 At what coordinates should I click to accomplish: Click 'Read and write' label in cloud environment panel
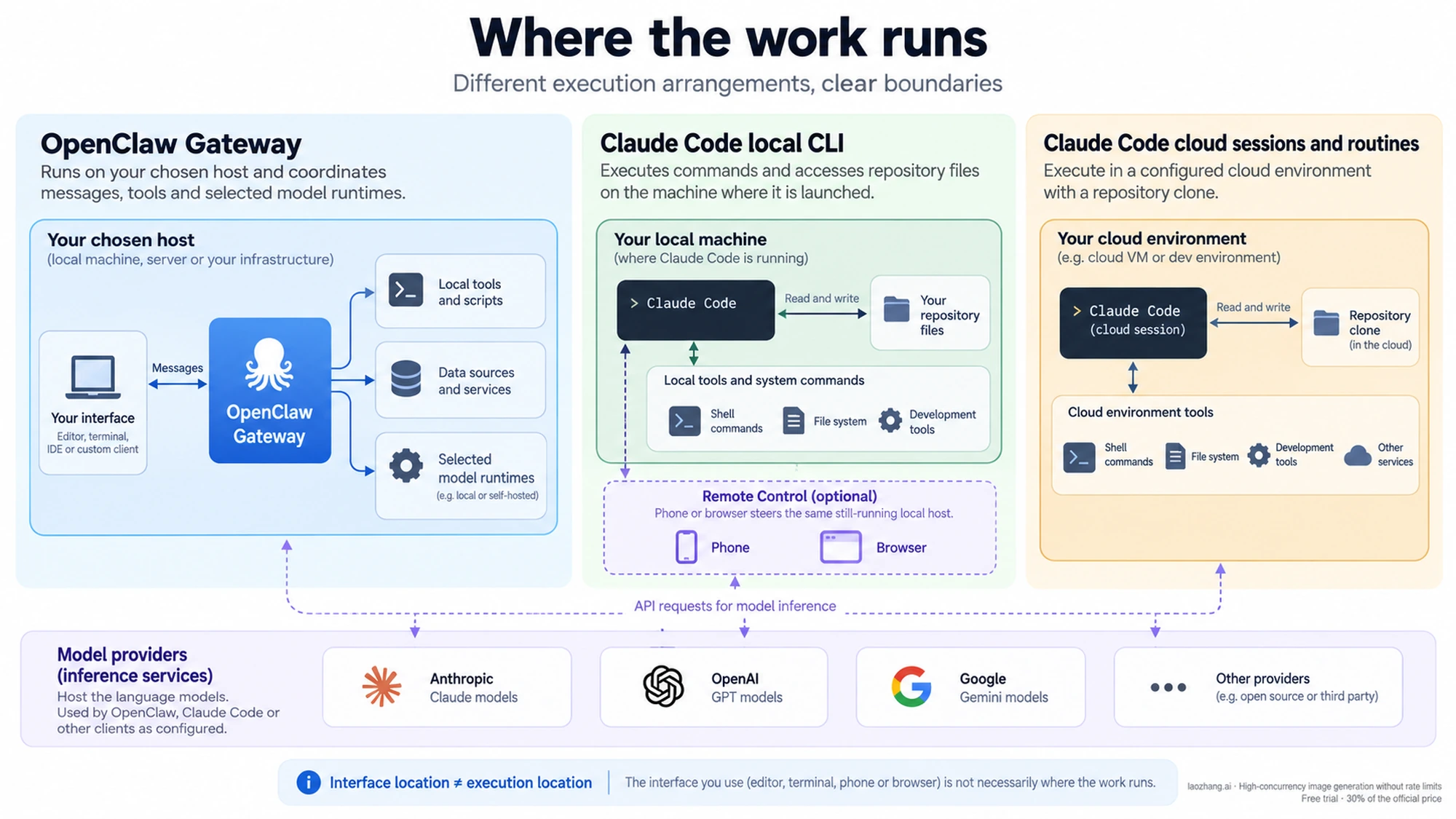(x=1253, y=307)
